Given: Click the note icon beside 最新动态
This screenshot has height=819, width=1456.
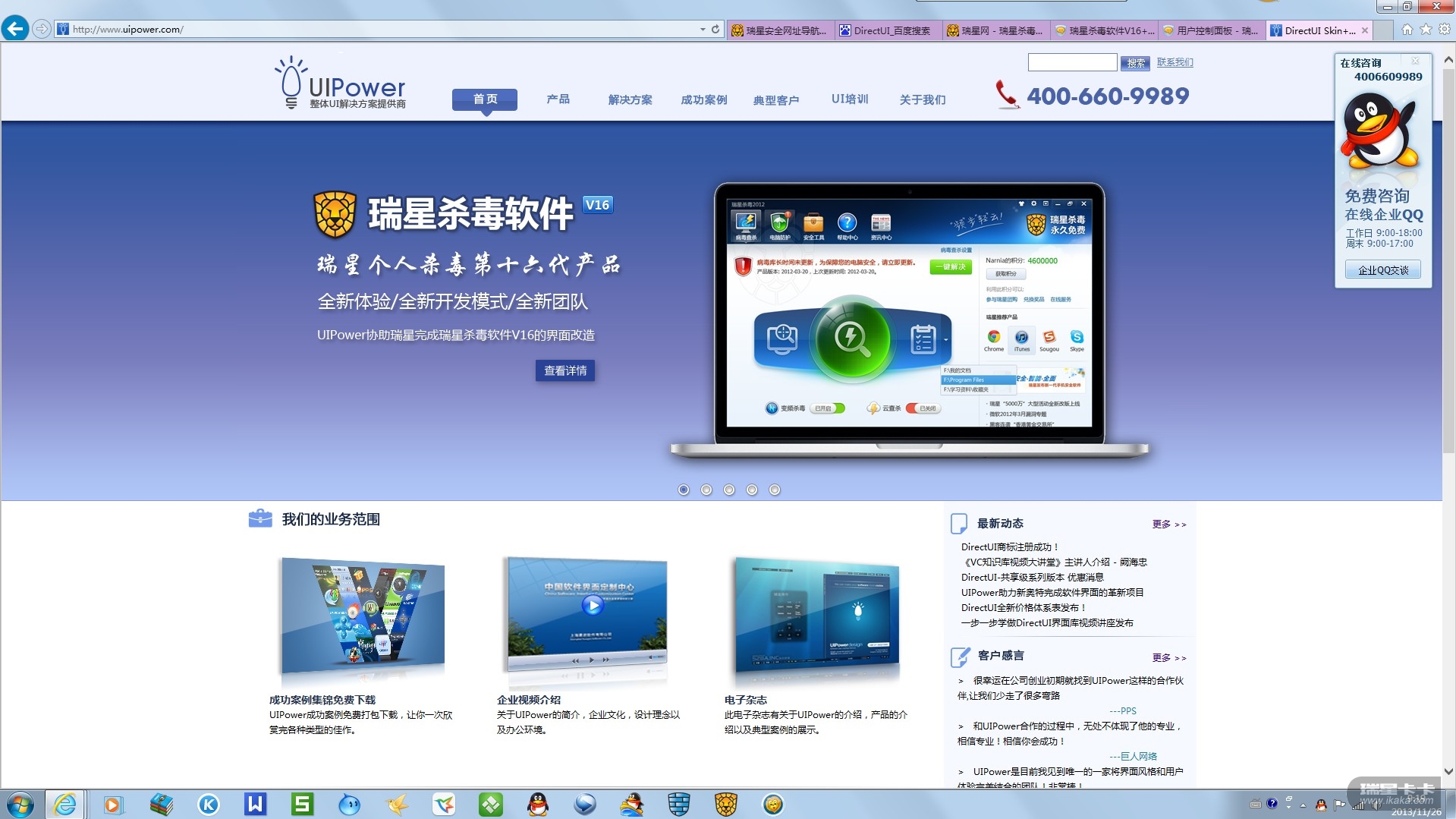Looking at the screenshot, I should coord(959,523).
